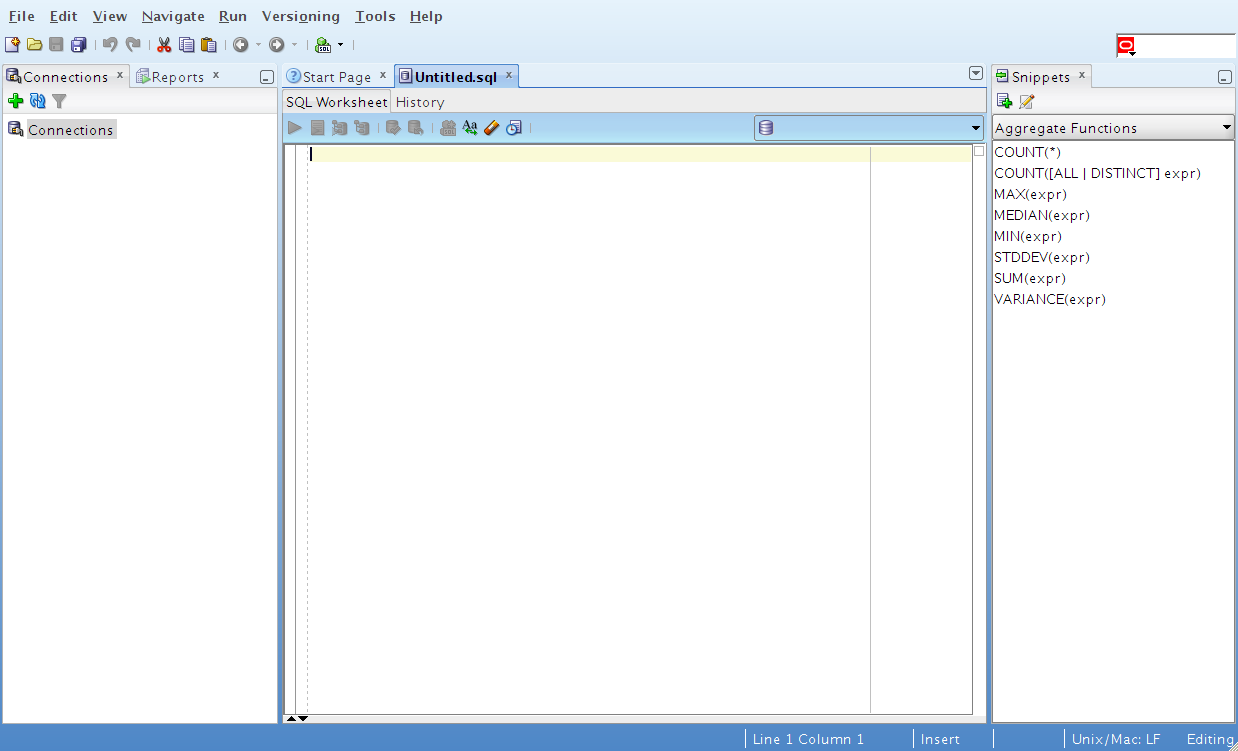Close the Untitled.sql tab
1238x751 pixels.
point(508,75)
